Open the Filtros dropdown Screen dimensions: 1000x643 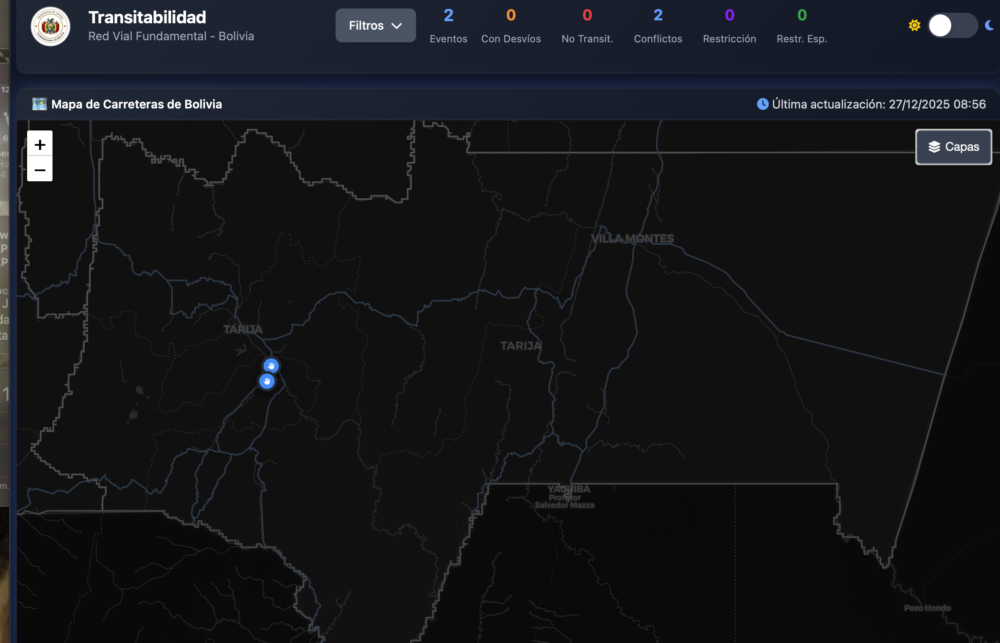coord(375,26)
